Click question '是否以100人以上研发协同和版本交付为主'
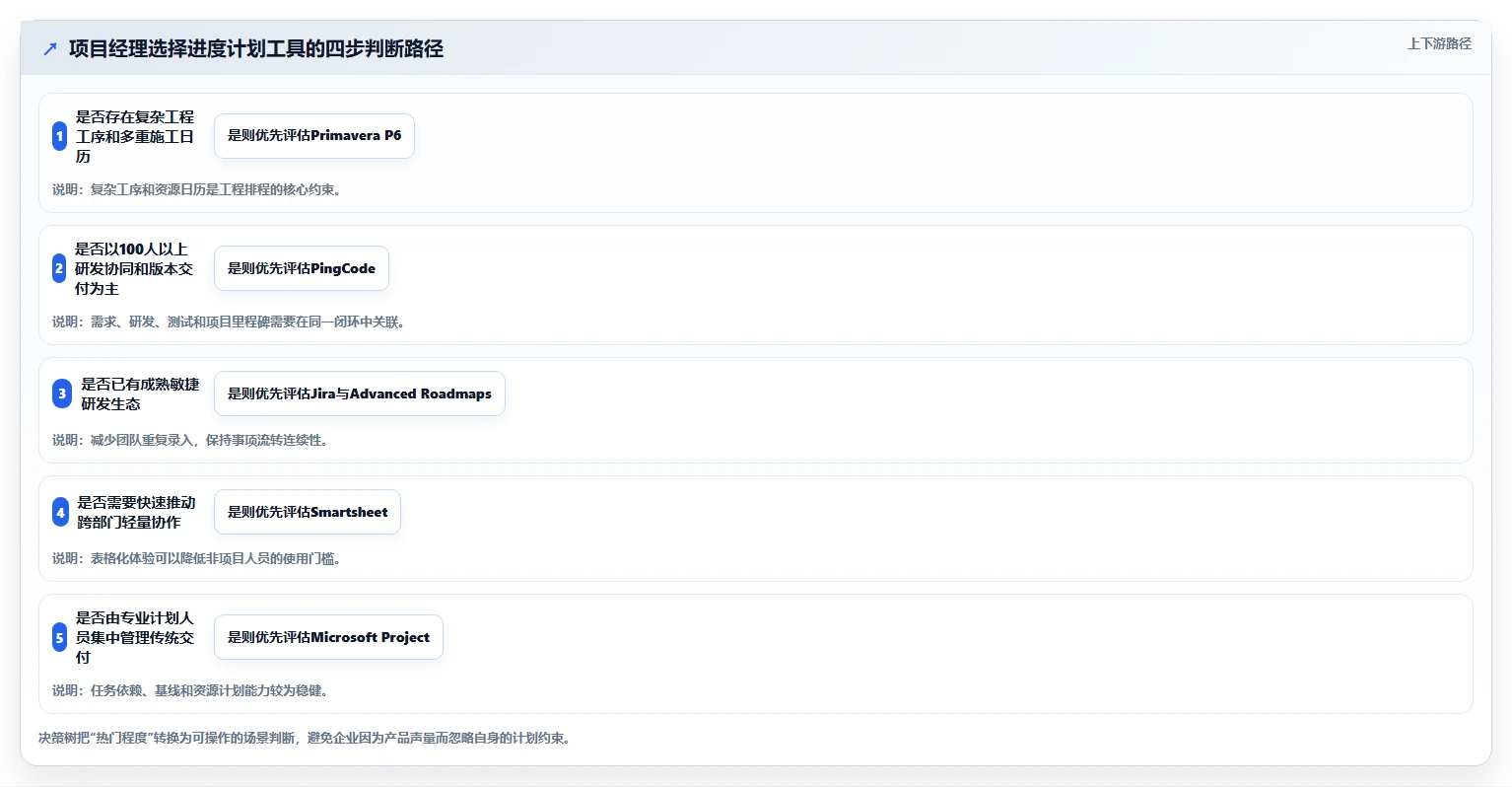Screen dimensions: 1512x787 coord(134,268)
